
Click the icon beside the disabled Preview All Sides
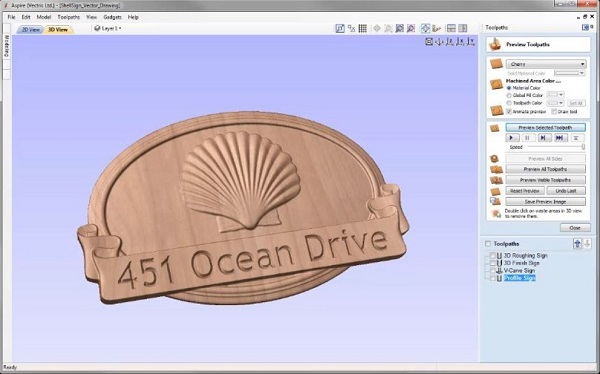point(495,158)
